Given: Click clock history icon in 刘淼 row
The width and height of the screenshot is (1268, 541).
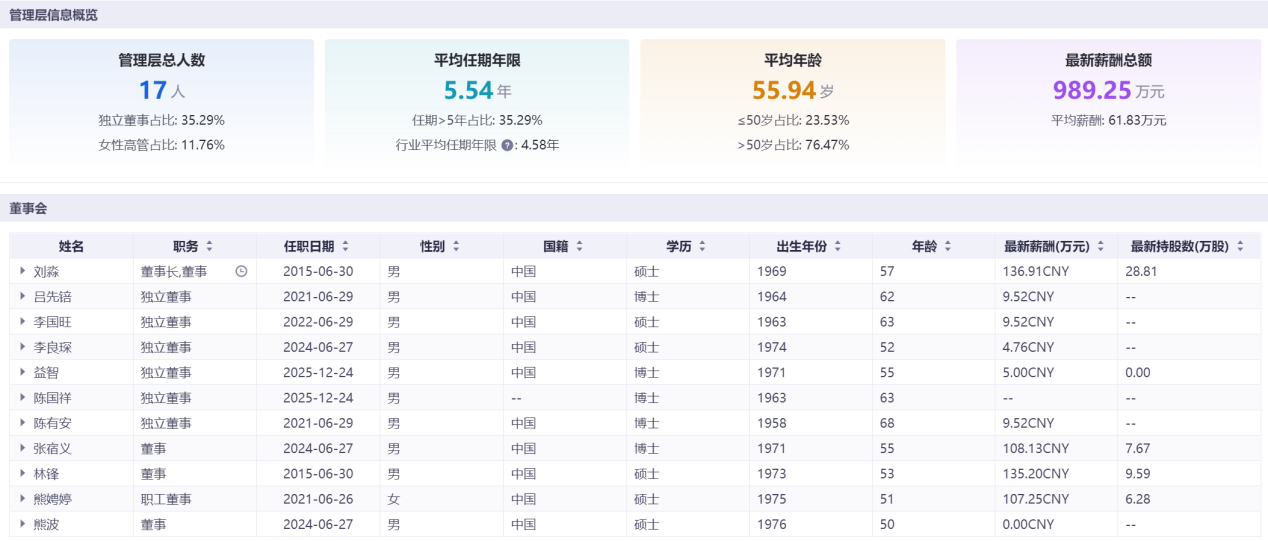Looking at the screenshot, I should click(241, 271).
